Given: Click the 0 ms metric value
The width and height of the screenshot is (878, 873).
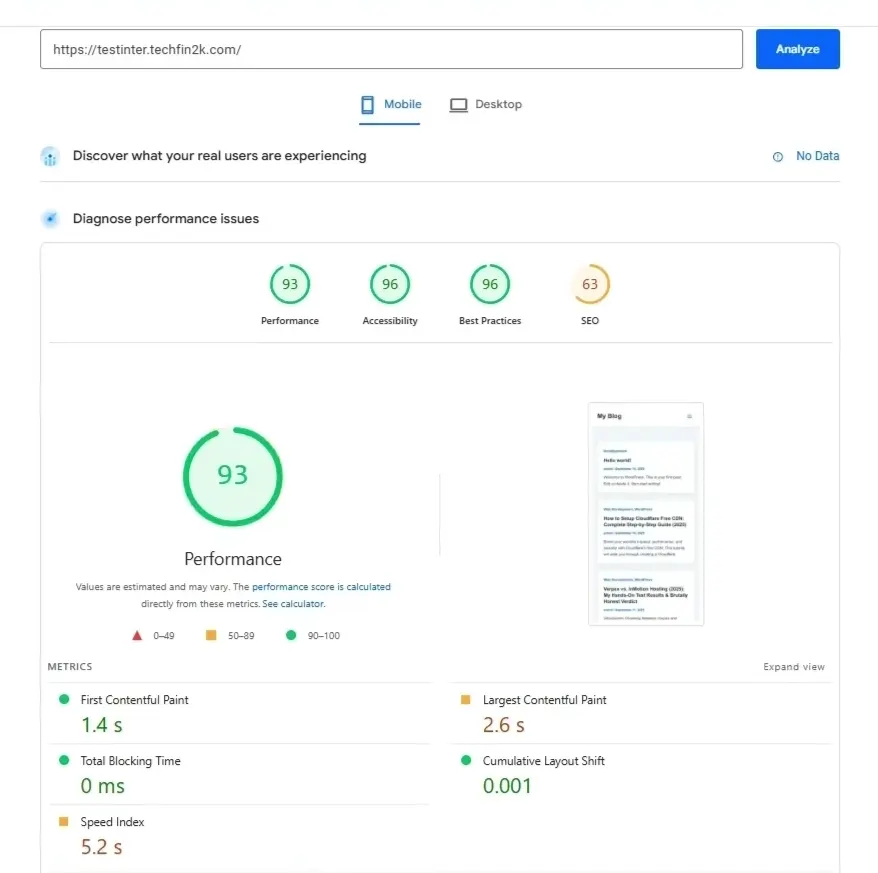Looking at the screenshot, I should pyautogui.click(x=102, y=786).
